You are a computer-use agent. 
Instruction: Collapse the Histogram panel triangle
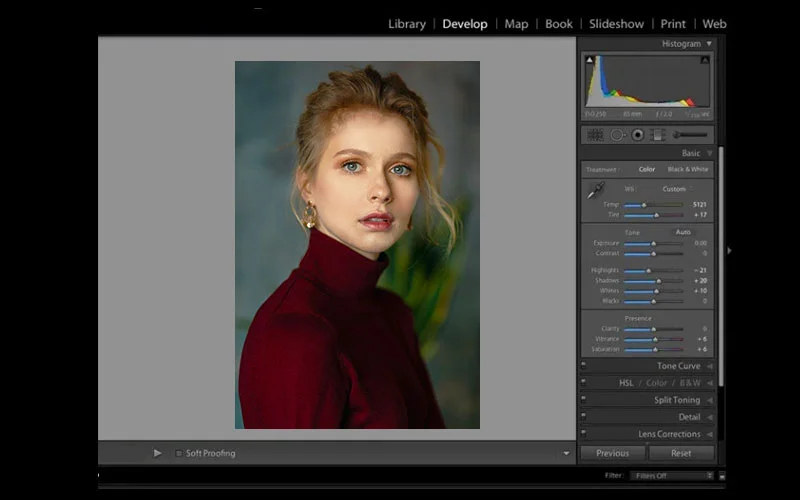(x=709, y=44)
